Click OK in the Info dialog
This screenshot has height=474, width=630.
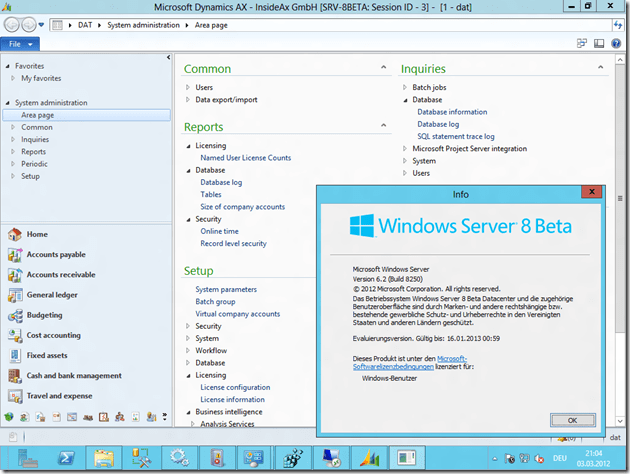(x=573, y=420)
